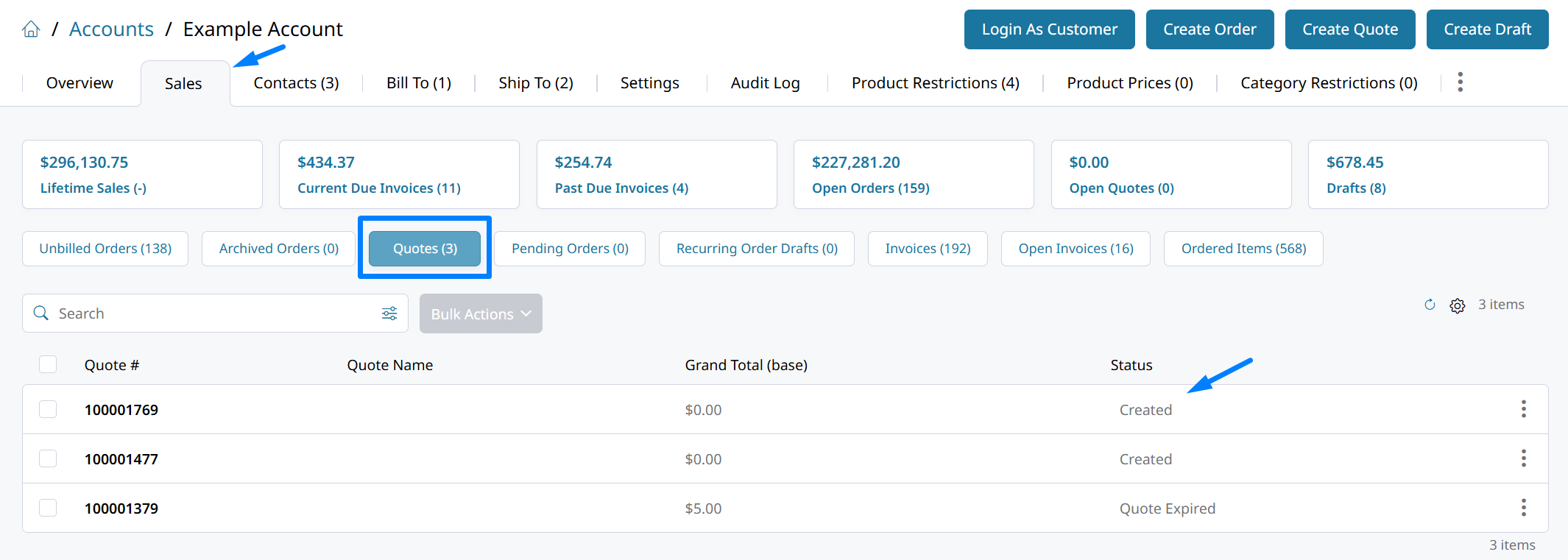Sort by Quote Name column header
The image size is (1568, 560).
click(390, 365)
